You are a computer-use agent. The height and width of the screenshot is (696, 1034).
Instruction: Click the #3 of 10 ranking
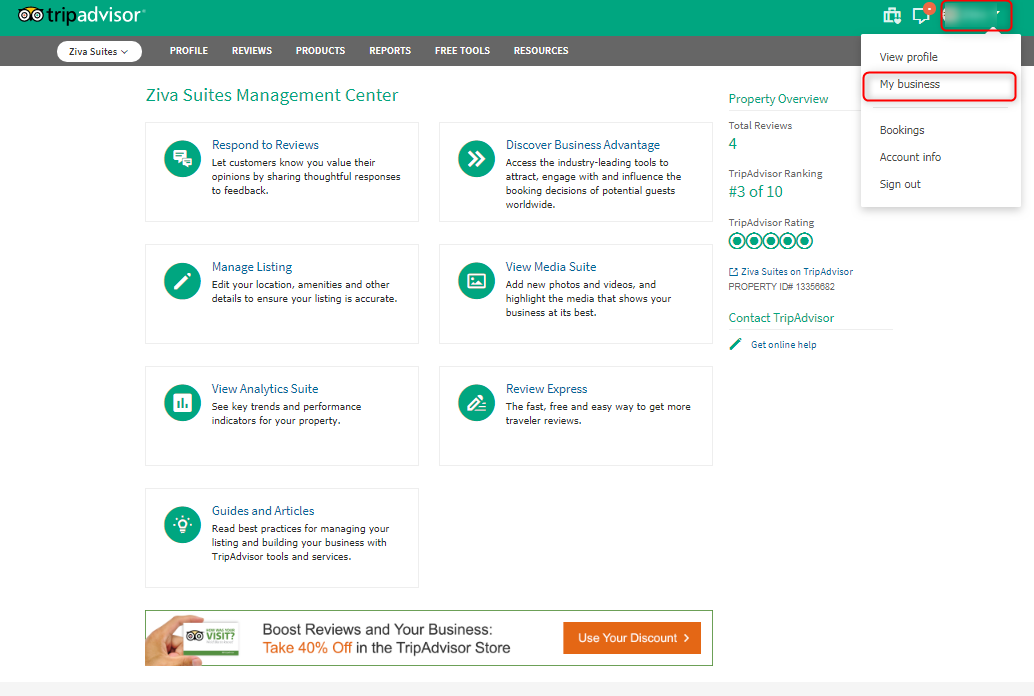tap(755, 192)
